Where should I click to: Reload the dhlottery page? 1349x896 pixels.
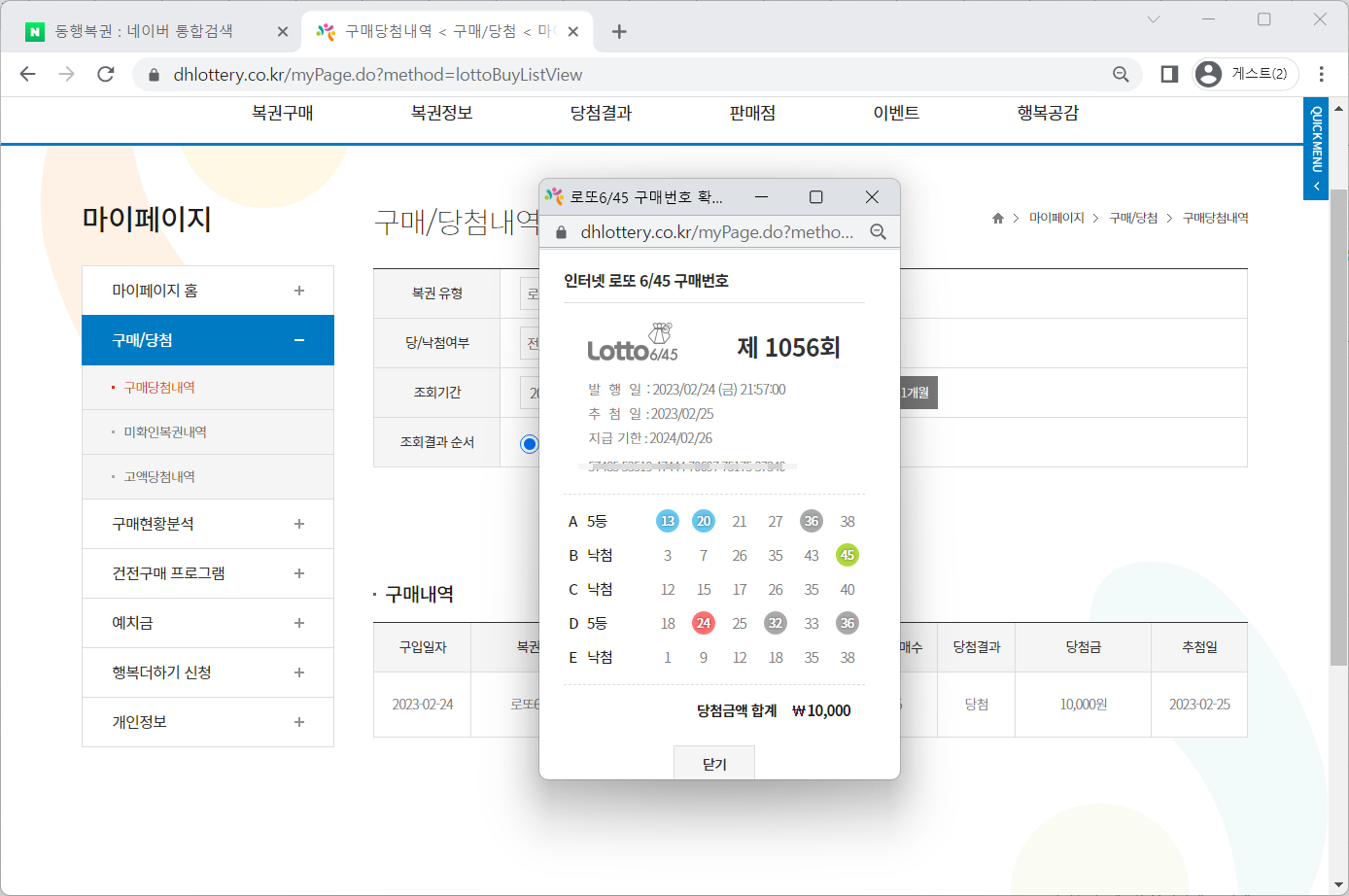[106, 74]
